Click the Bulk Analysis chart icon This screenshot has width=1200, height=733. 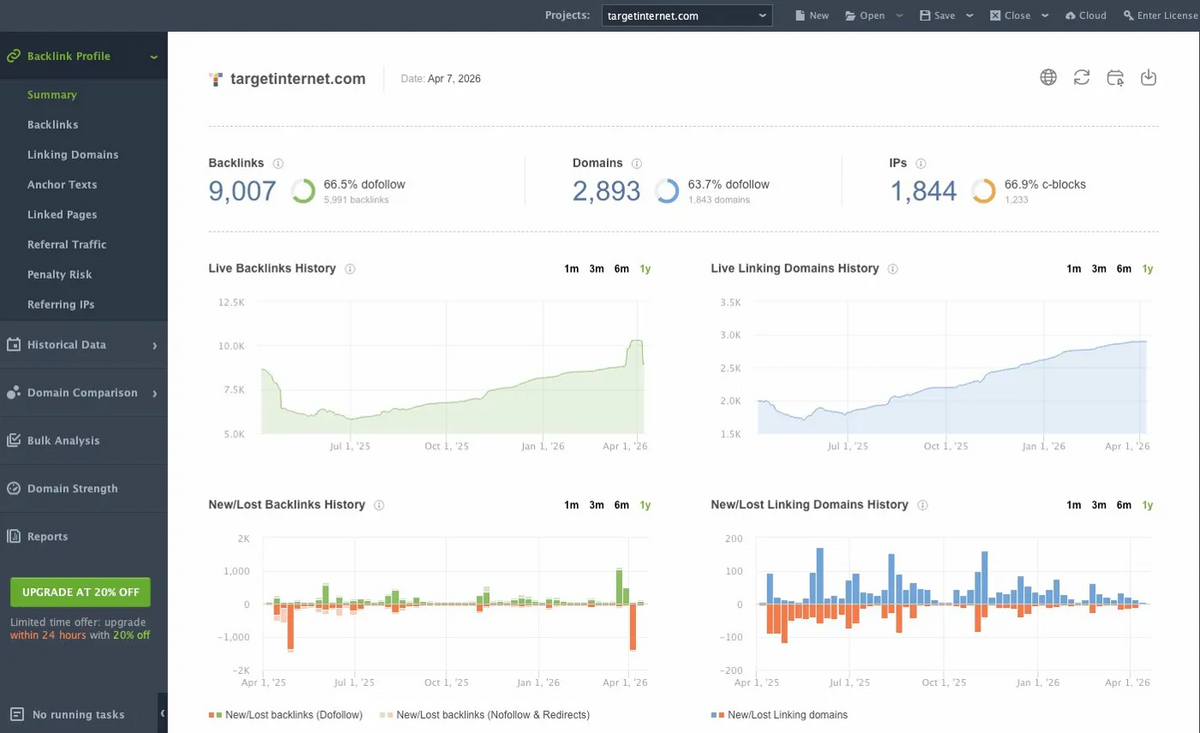[x=14, y=440]
